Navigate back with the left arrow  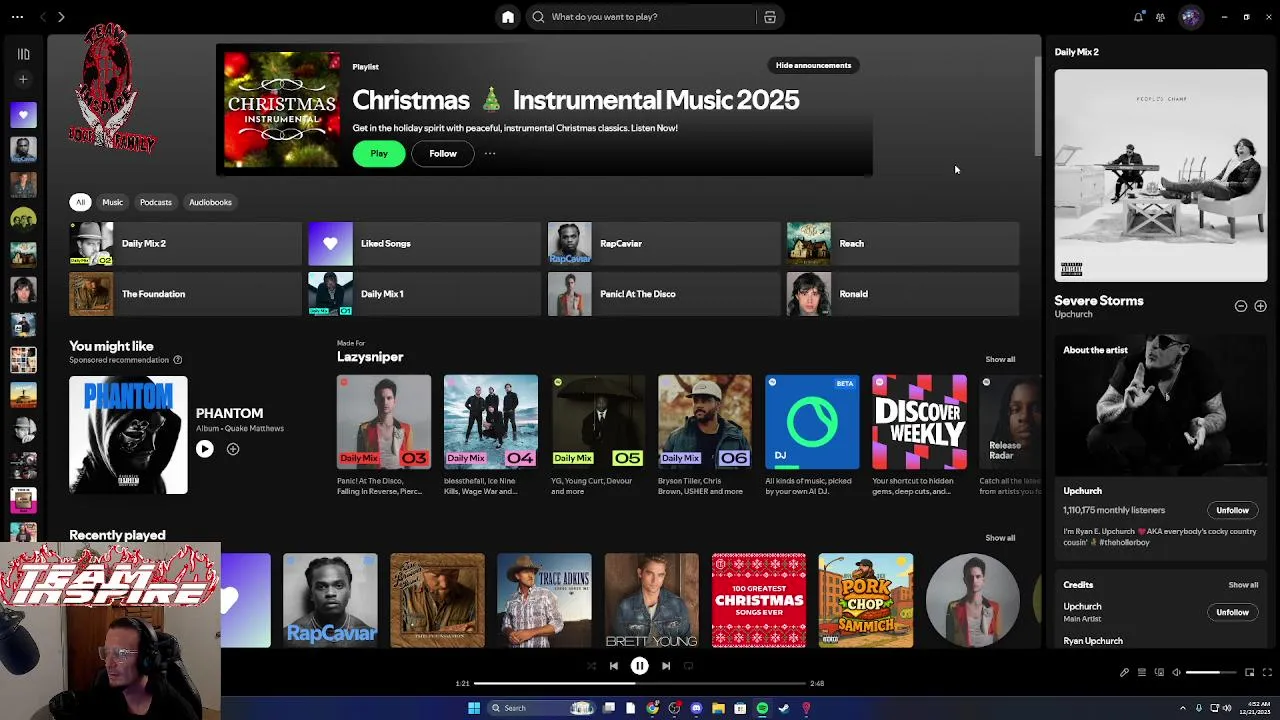coord(43,17)
